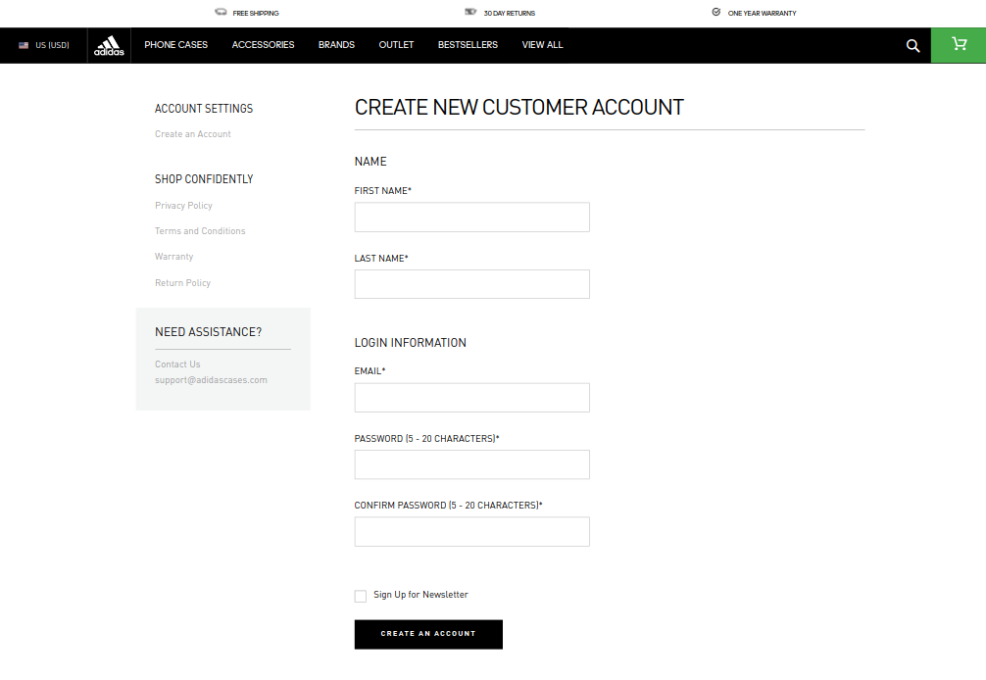The image size is (986, 680).
Task: Open the Contact Us link
Action: 177,364
